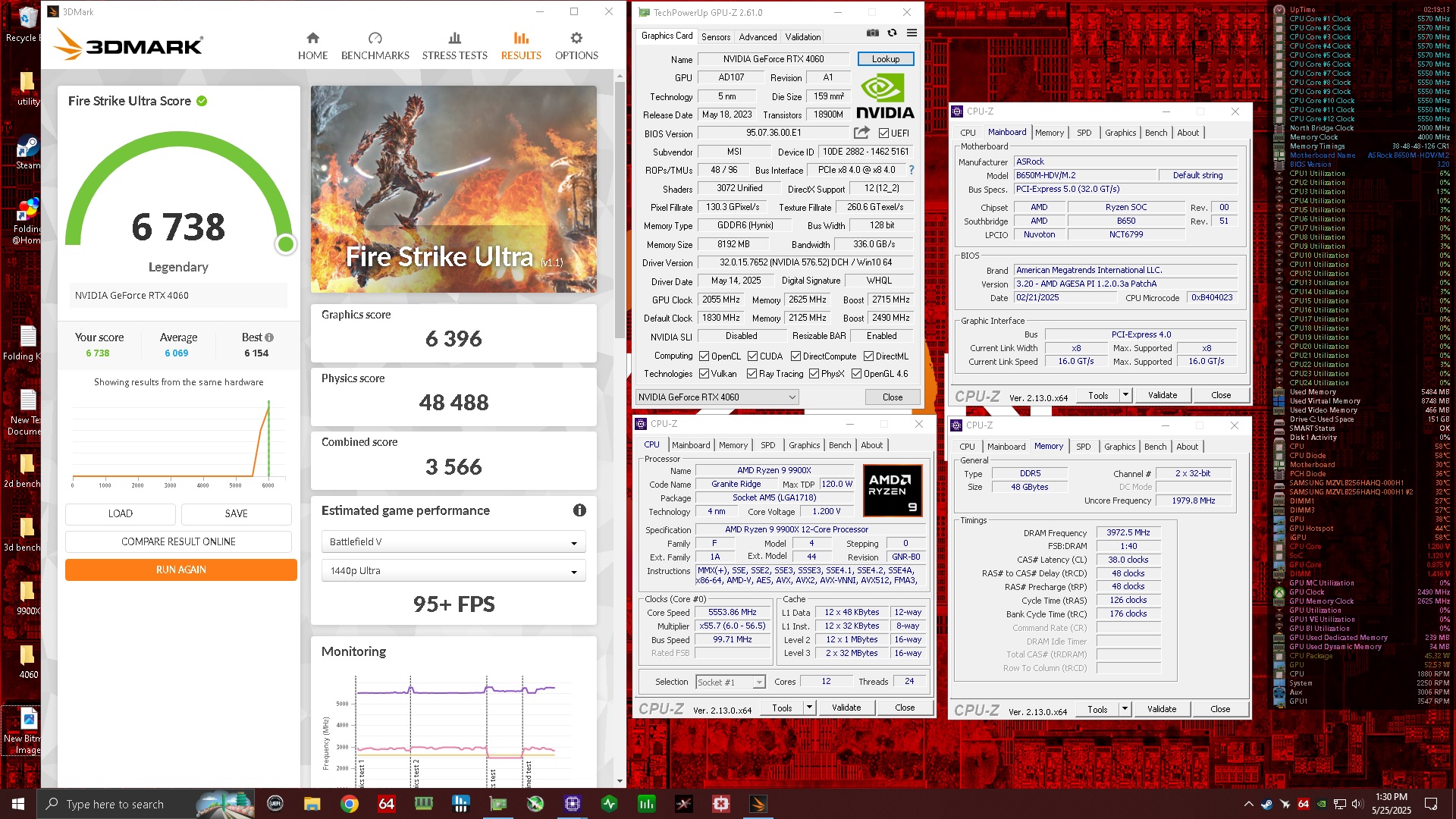This screenshot has width=1456, height=819.
Task: Click the Fire Strike Ultra thumbnail image
Action: [453, 189]
